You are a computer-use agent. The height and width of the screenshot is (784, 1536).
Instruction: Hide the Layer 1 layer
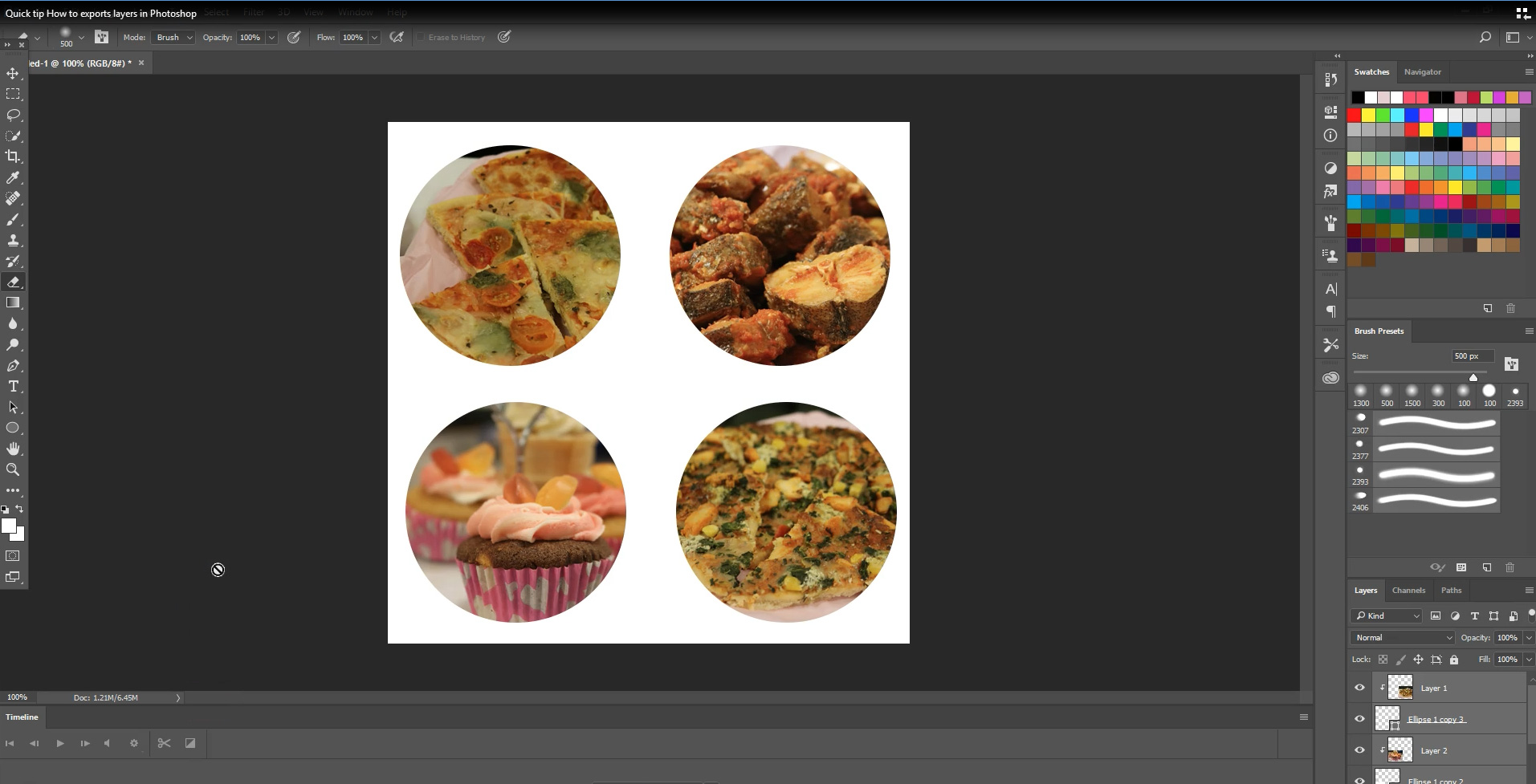1360,687
